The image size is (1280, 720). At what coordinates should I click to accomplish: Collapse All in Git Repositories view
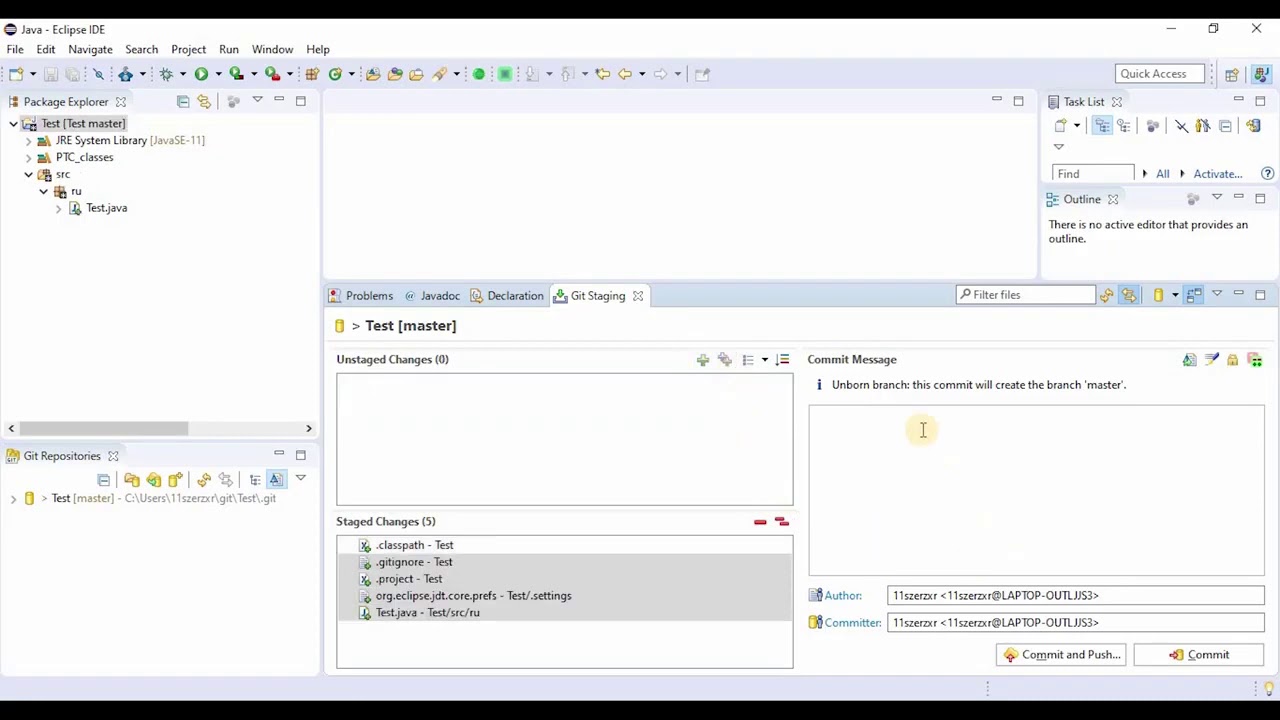click(x=103, y=480)
